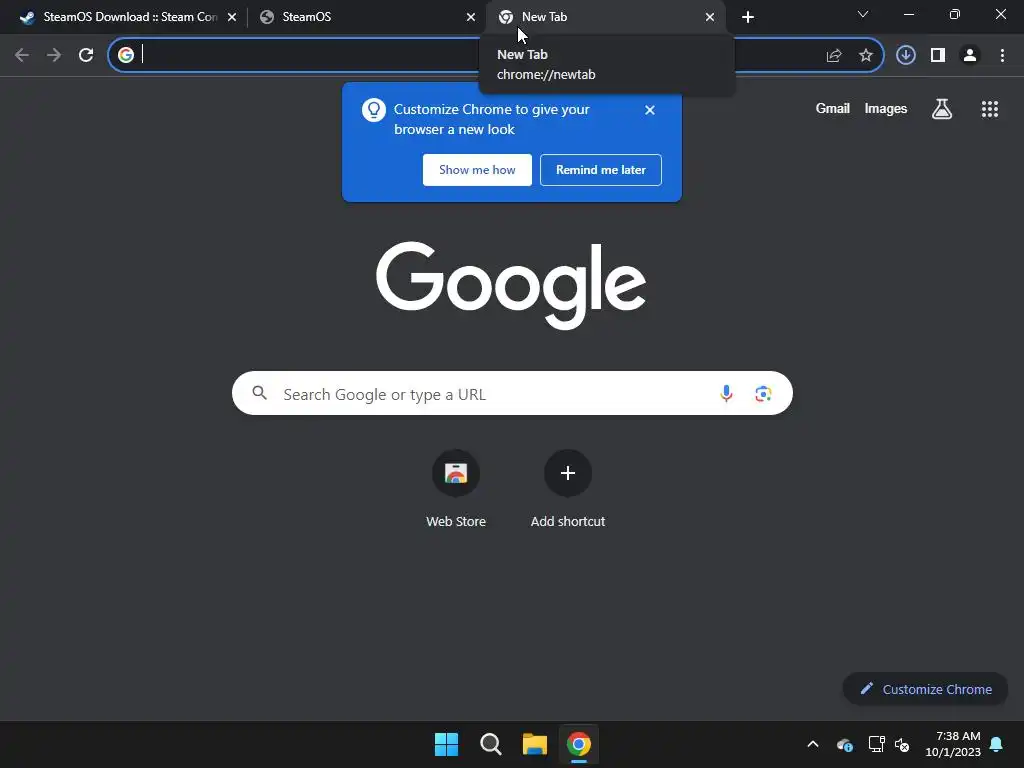
Task: Click Show me how button
Action: (x=477, y=170)
